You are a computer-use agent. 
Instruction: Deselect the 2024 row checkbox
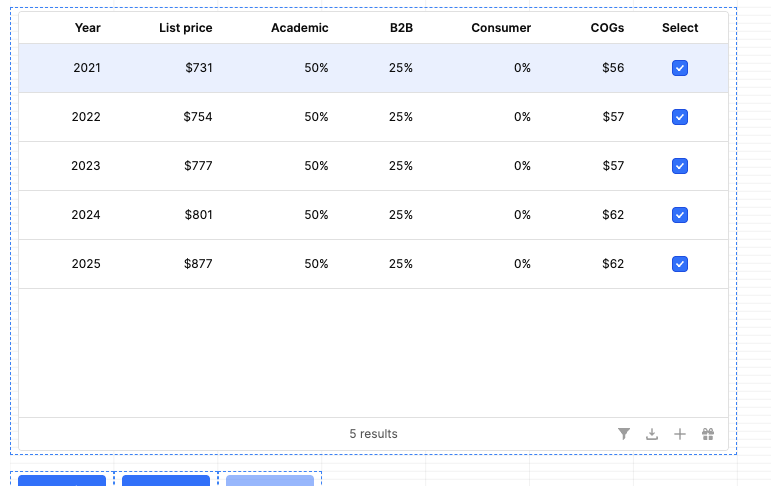[x=680, y=215]
